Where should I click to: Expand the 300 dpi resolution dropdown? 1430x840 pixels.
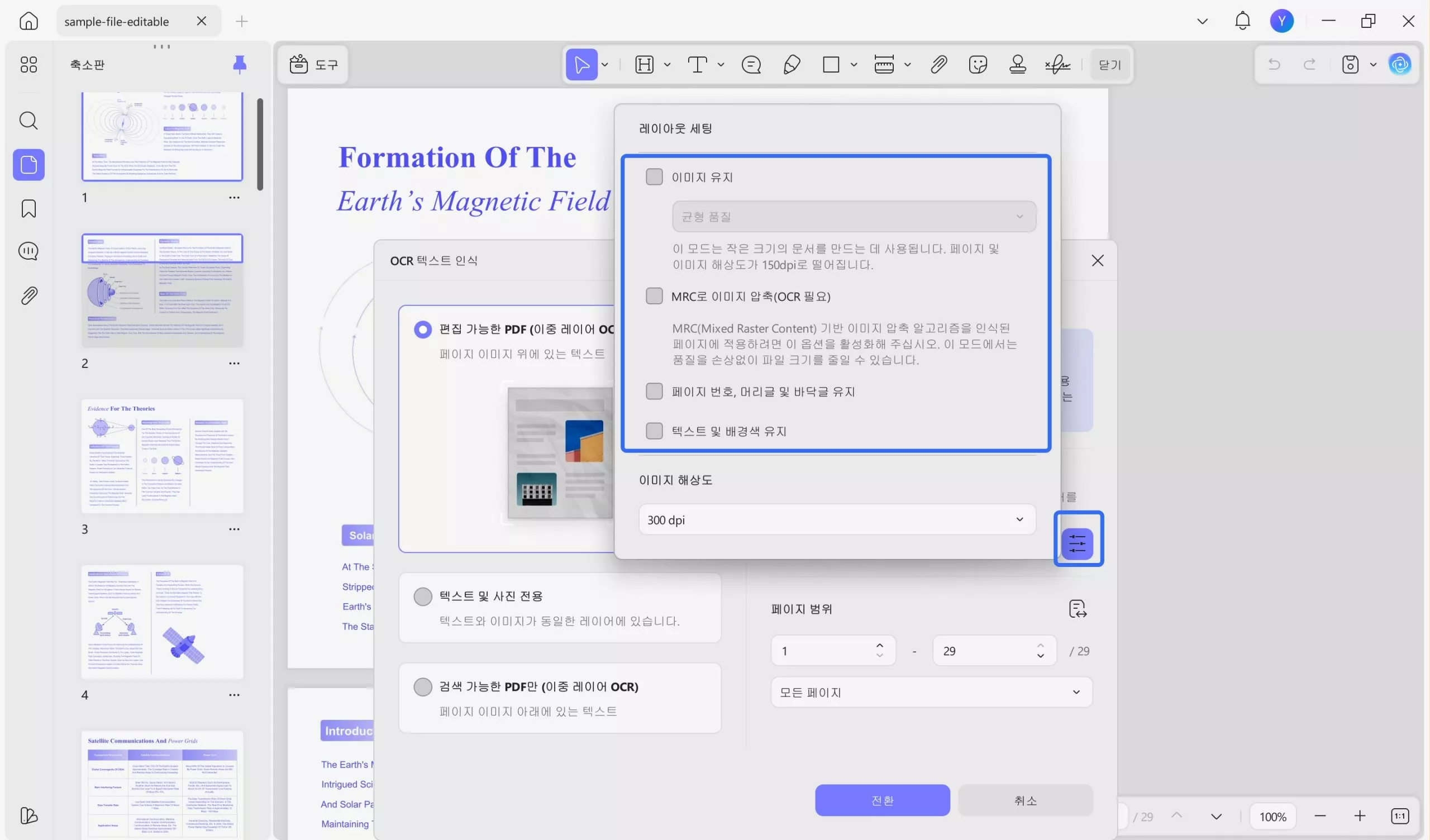coord(837,520)
